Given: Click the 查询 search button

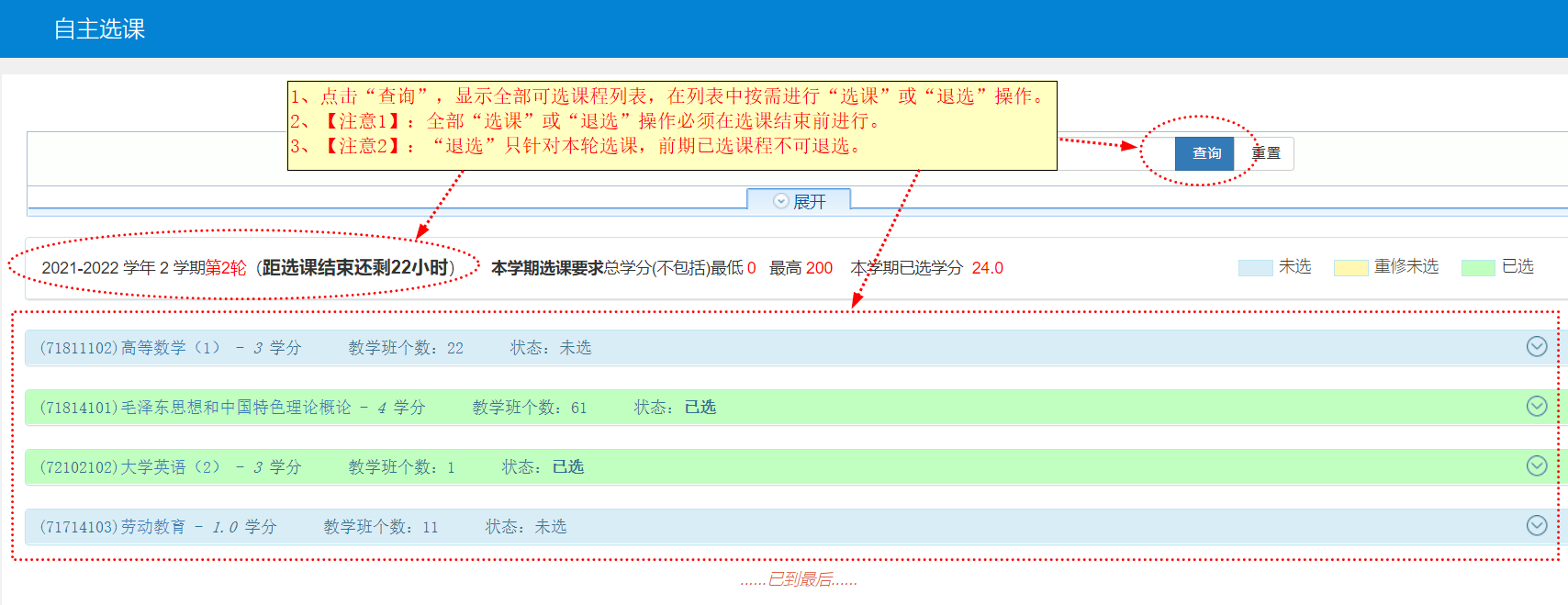Looking at the screenshot, I should (1204, 153).
